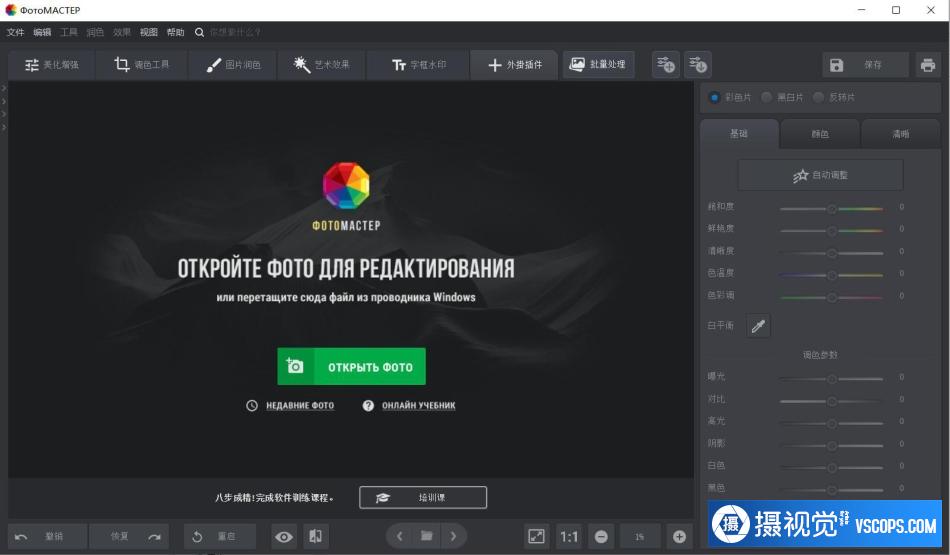Click the 批量处理 batch processing button
This screenshot has height=555, width=950.
598,64
